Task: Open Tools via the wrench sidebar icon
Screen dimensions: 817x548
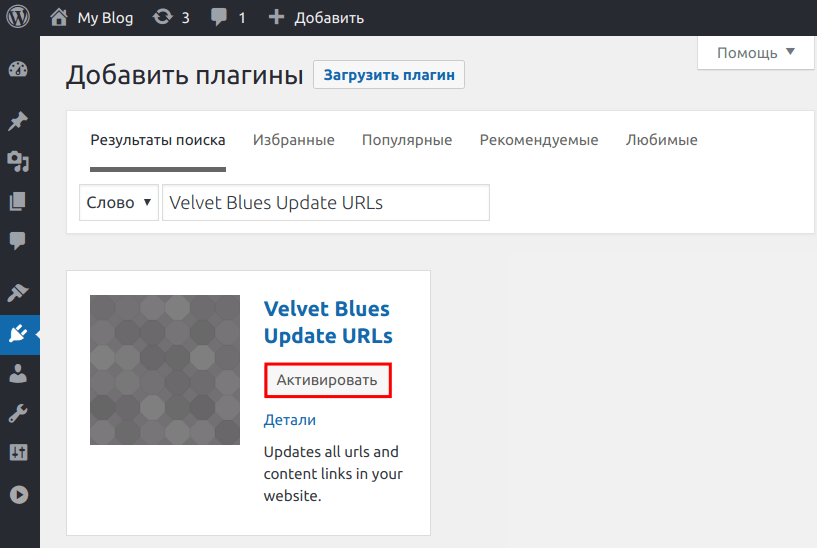Action: coord(18,413)
